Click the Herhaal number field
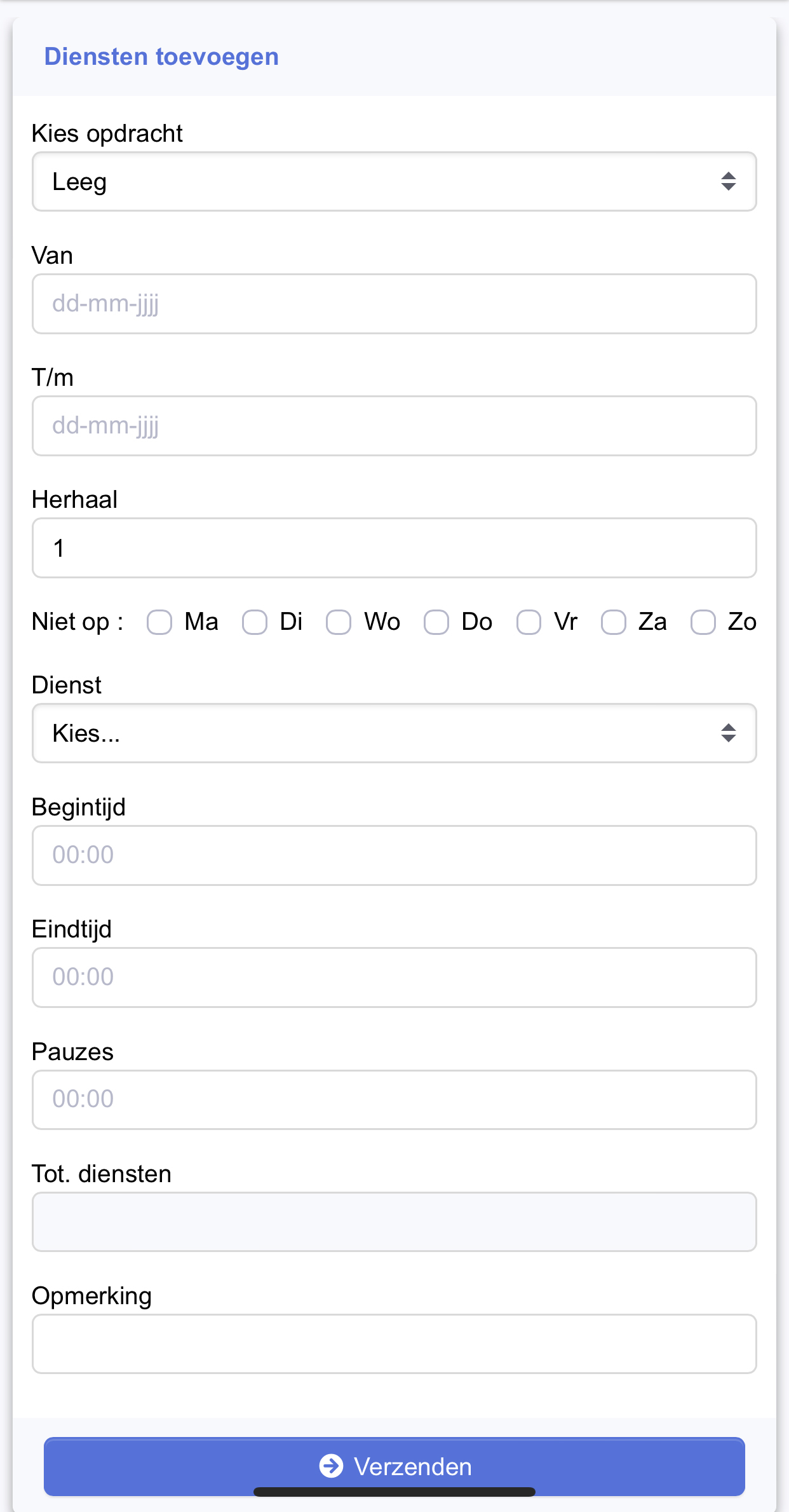This screenshot has width=789, height=1512. click(394, 548)
